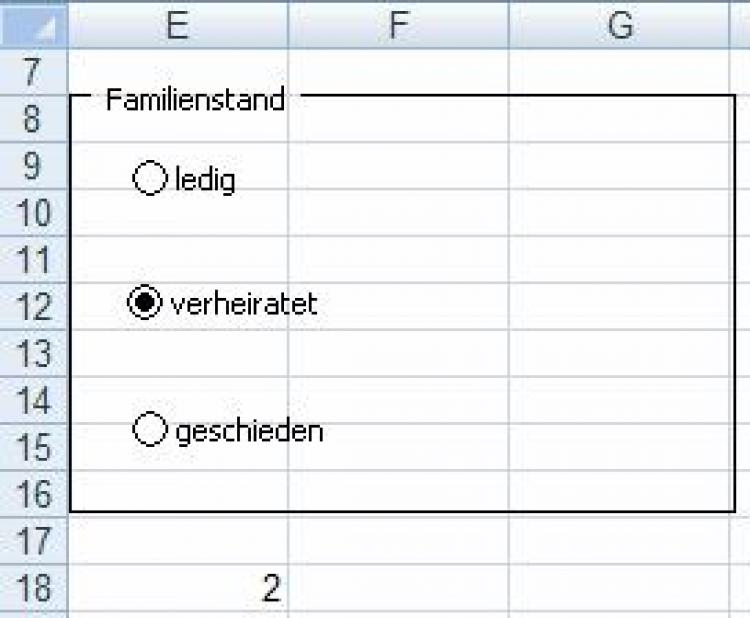Select column F header
Image resolution: width=750 pixels, height=618 pixels.
click(398, 25)
